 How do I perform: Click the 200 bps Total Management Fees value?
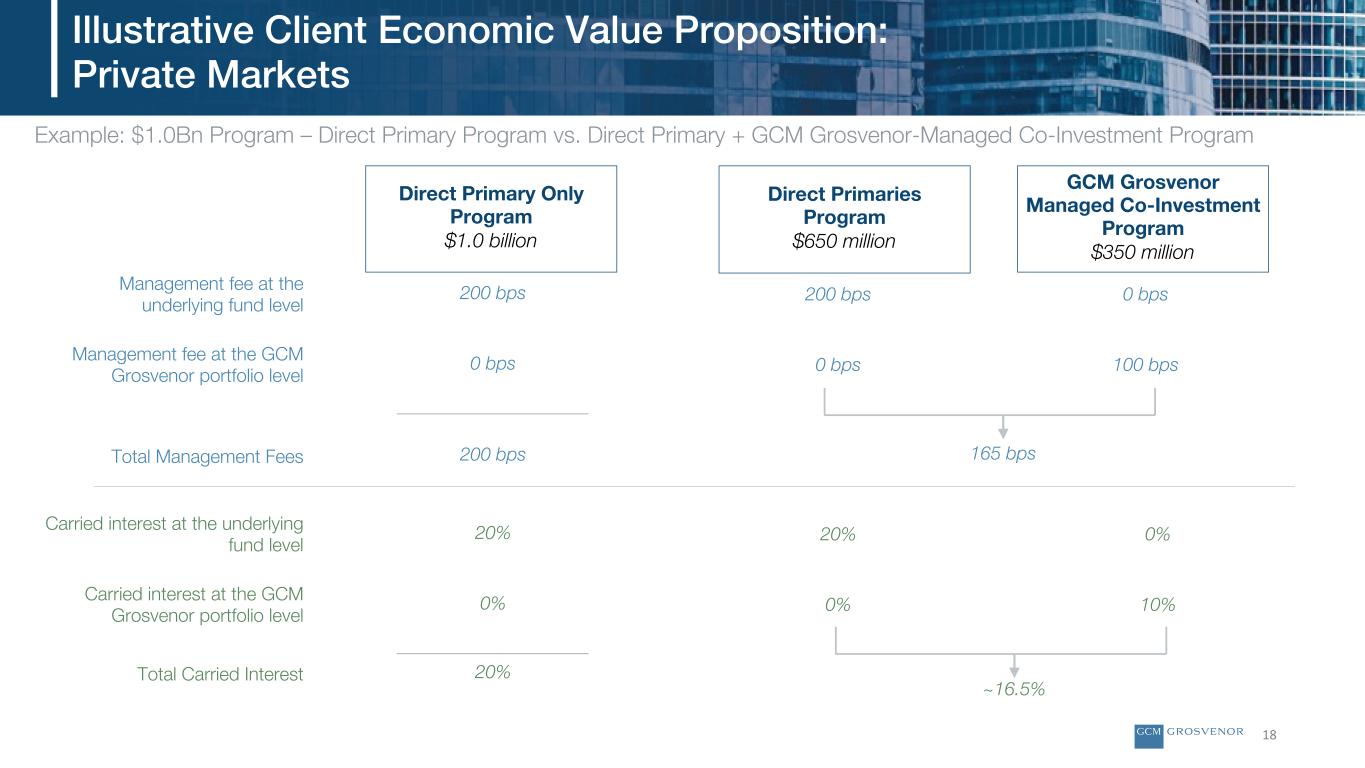[493, 454]
